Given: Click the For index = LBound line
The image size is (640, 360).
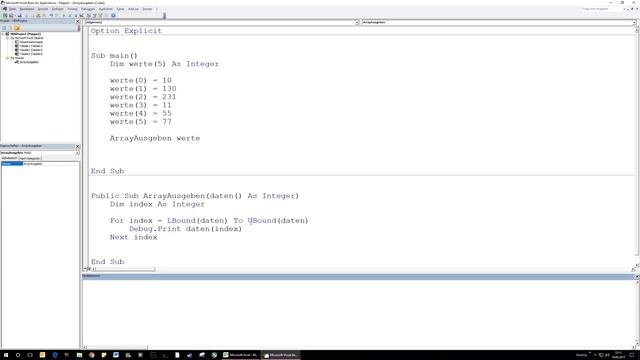Looking at the screenshot, I should [209, 221].
